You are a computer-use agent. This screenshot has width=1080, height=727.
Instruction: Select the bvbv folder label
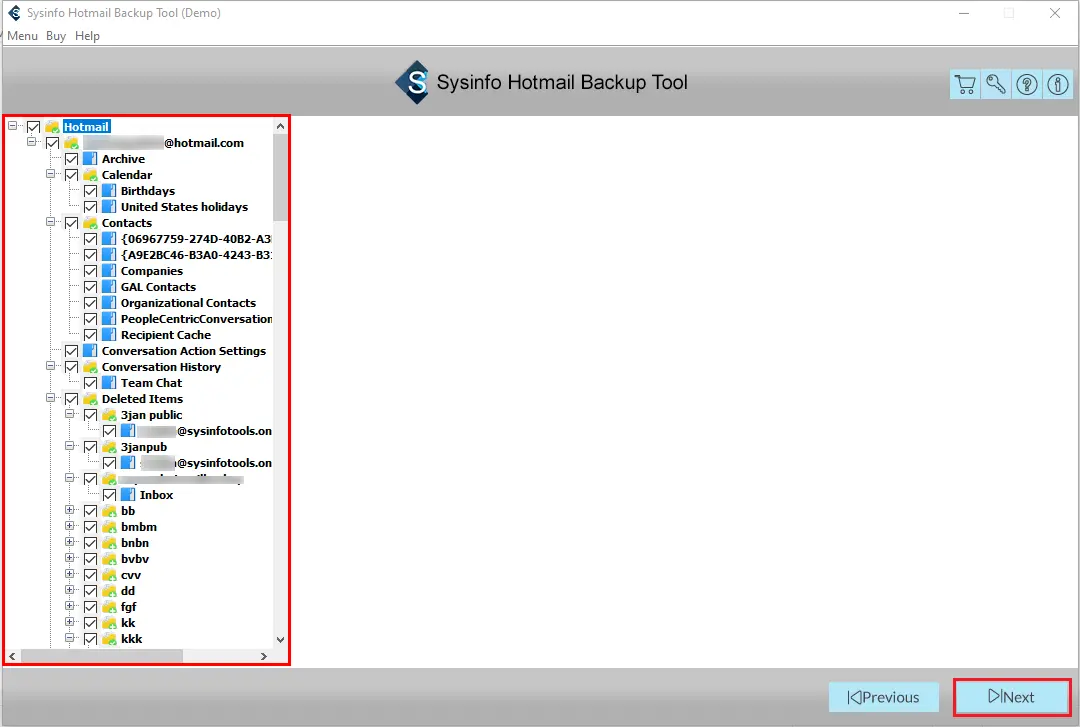click(x=135, y=559)
